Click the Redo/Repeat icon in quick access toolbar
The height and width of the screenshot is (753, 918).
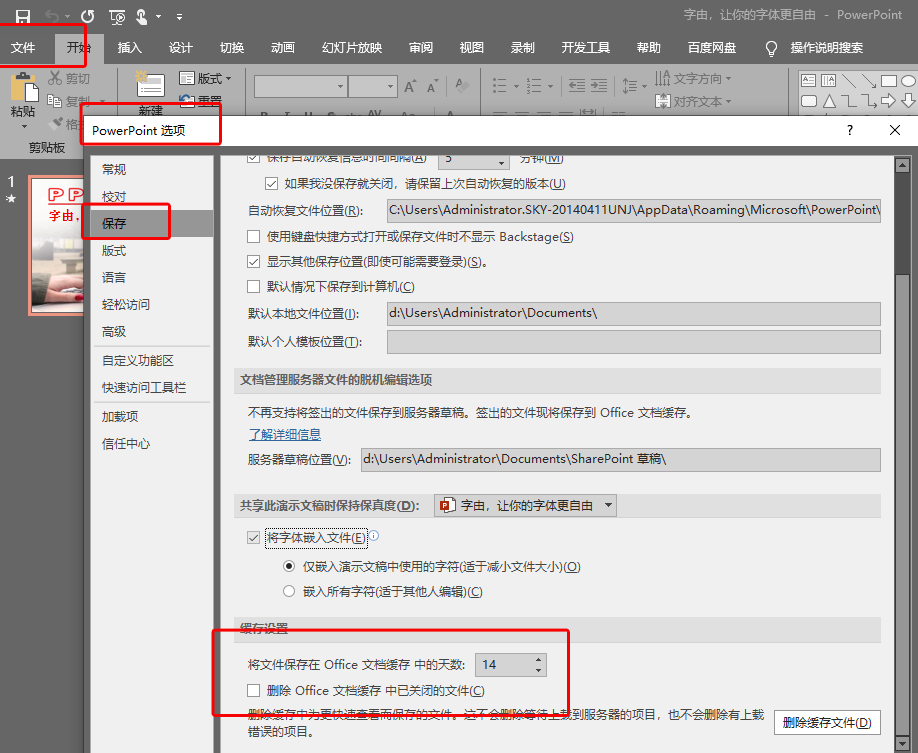(x=87, y=16)
